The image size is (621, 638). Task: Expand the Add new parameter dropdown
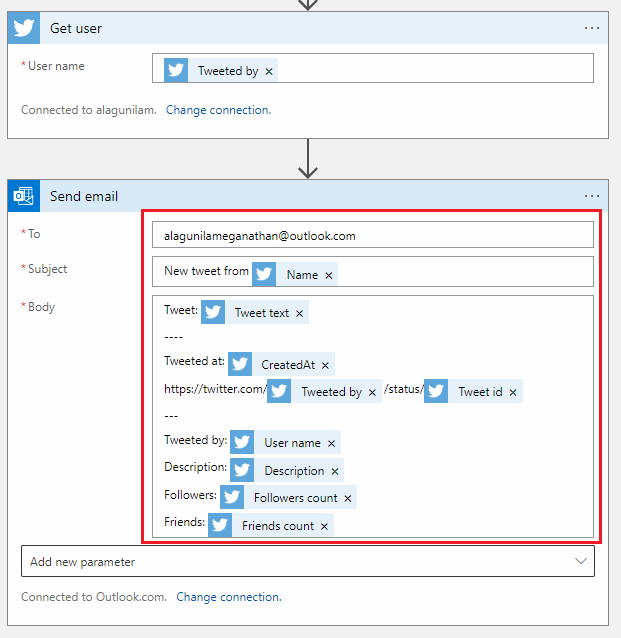click(308, 562)
